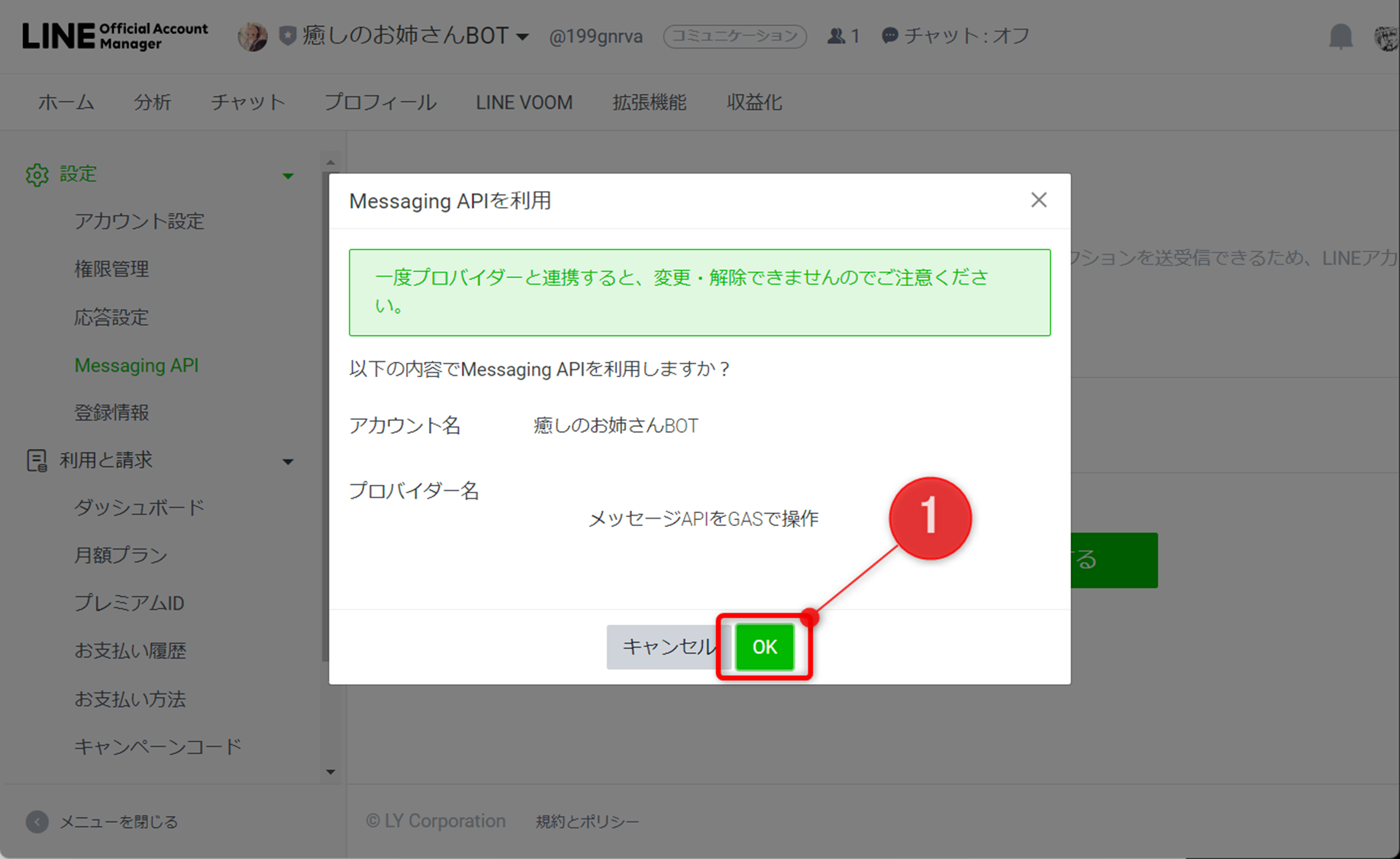Open ダッシュボード in the sidebar

pyautogui.click(x=139, y=508)
